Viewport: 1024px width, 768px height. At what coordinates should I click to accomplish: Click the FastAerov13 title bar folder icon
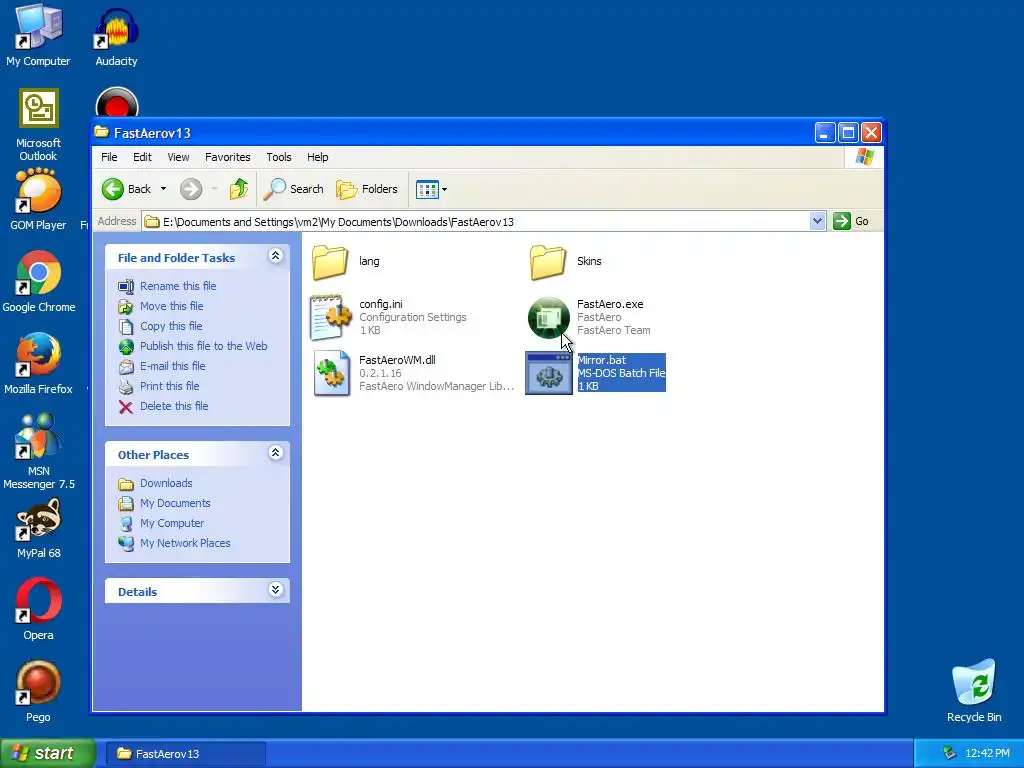pyautogui.click(x=102, y=133)
